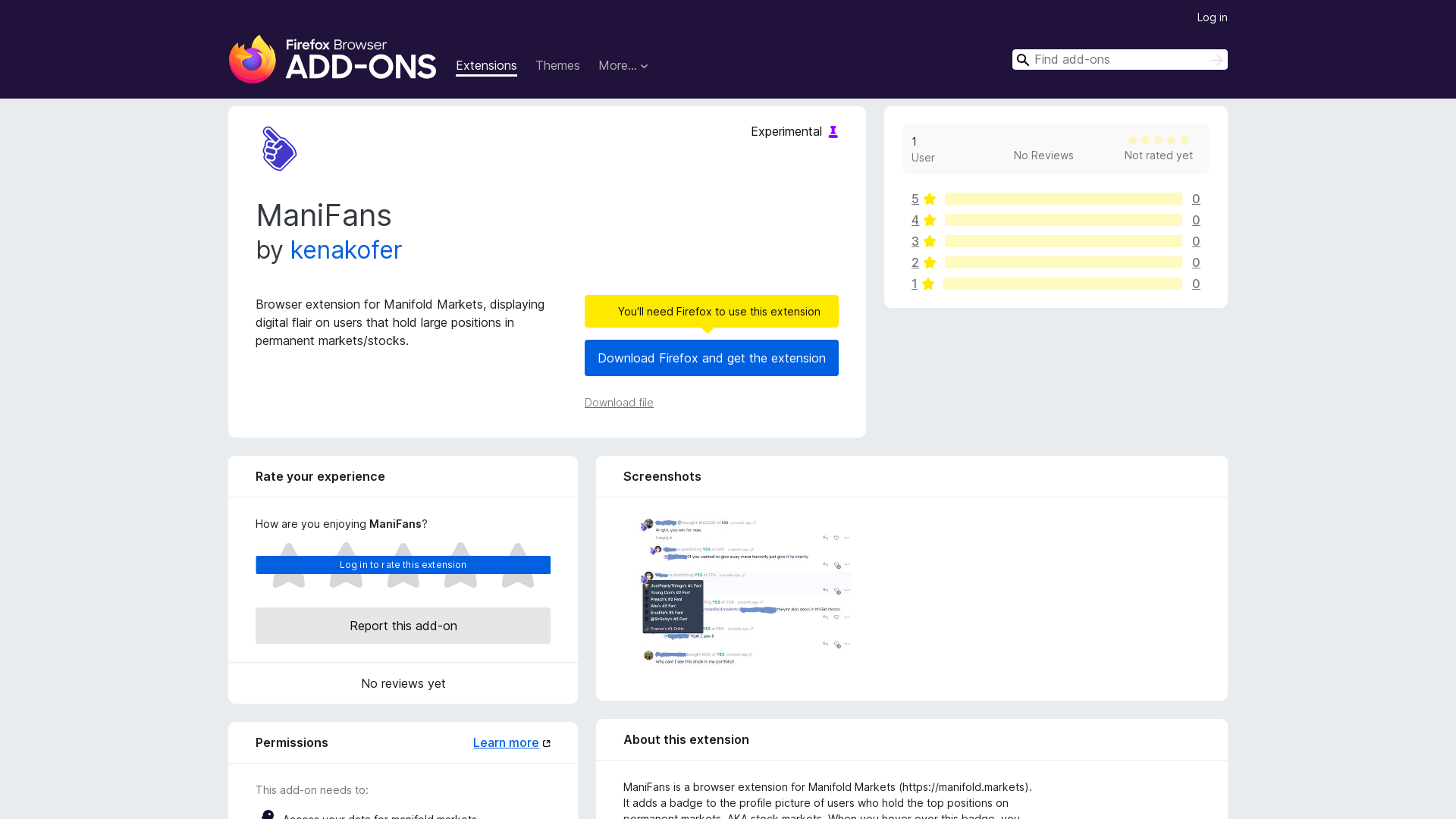Click the 5-star rating number link
This screenshot has width=1456, height=819.
point(915,199)
